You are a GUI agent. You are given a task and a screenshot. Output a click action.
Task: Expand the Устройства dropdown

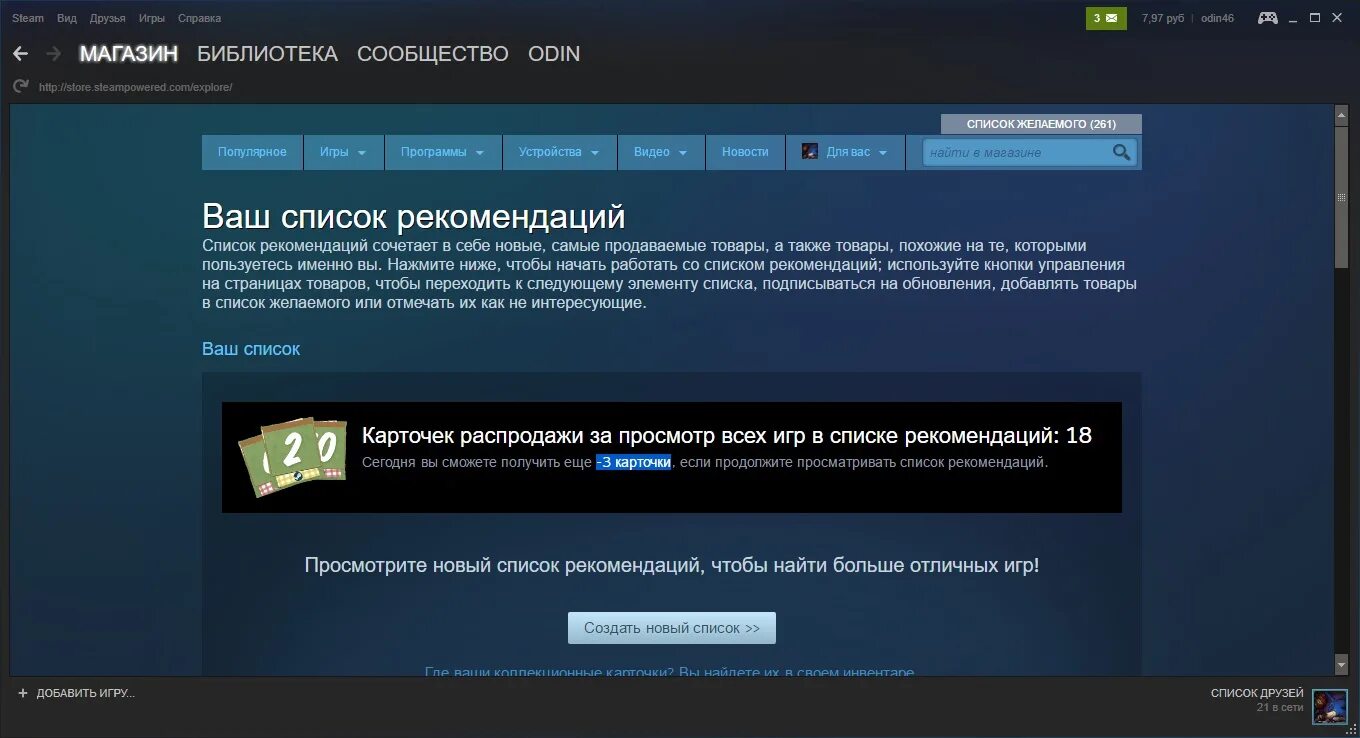pos(559,152)
